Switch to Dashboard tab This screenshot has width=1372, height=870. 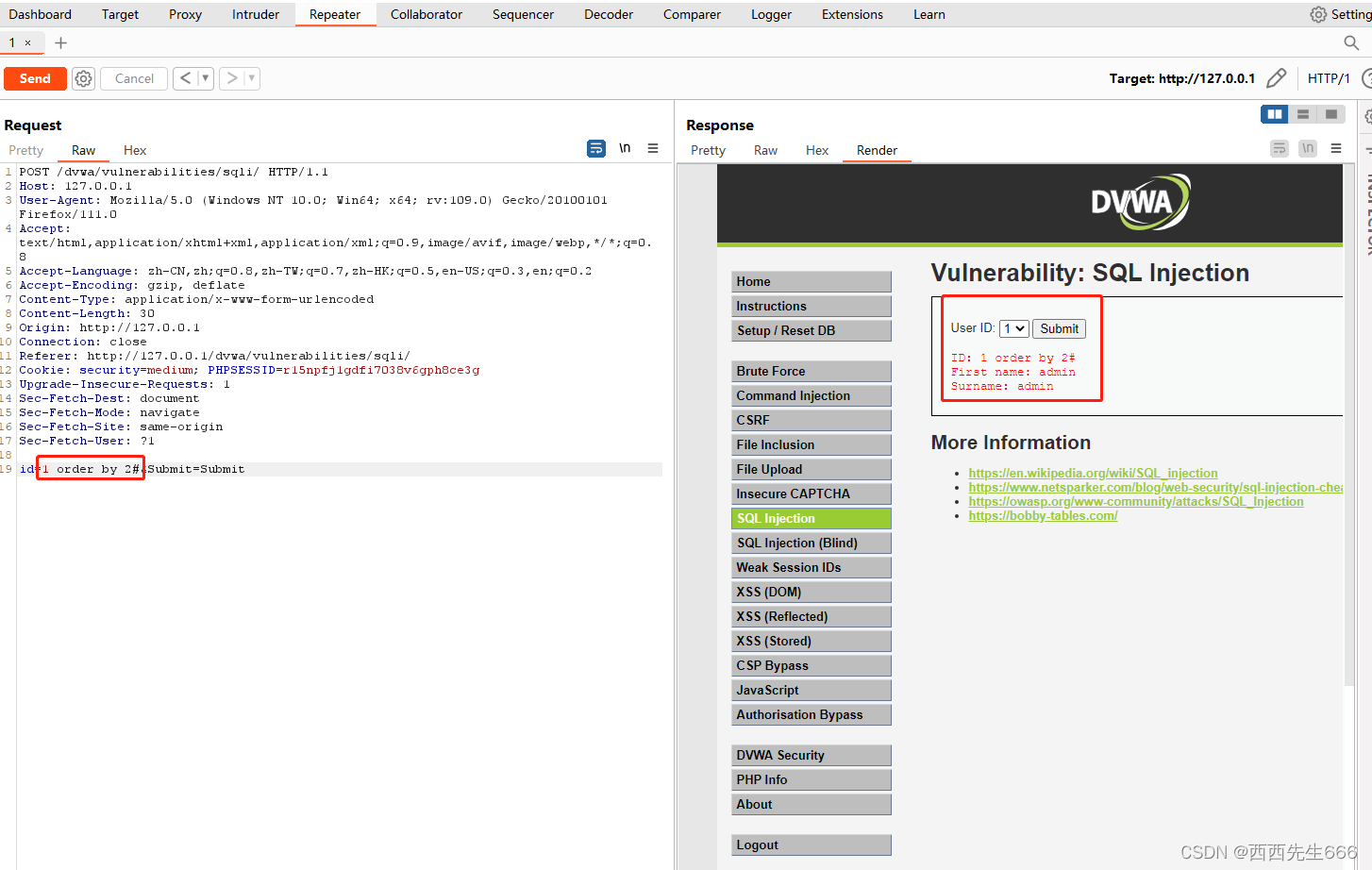tap(41, 14)
